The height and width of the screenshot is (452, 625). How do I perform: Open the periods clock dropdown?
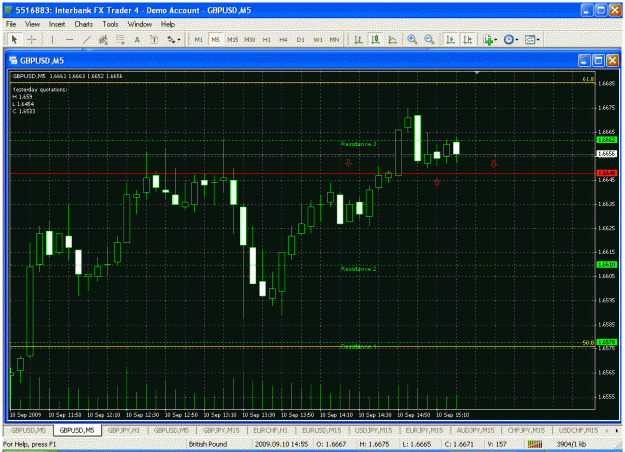tap(511, 39)
